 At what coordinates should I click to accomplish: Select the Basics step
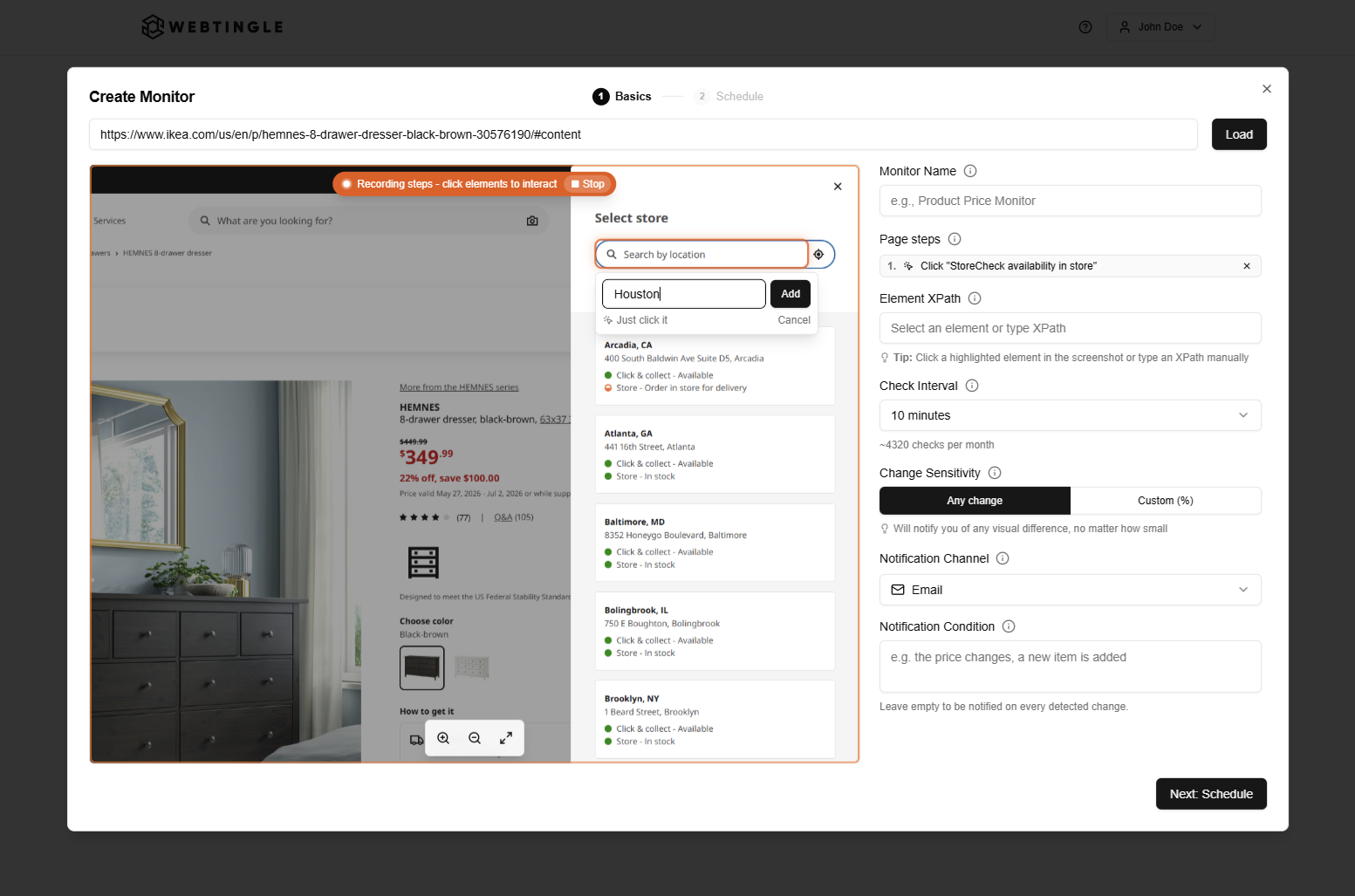622,96
